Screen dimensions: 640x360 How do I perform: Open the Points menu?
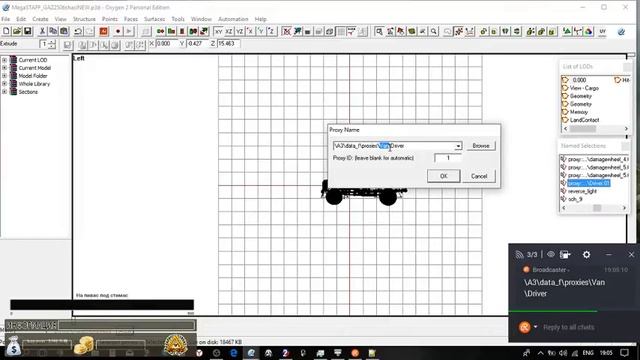[110, 19]
